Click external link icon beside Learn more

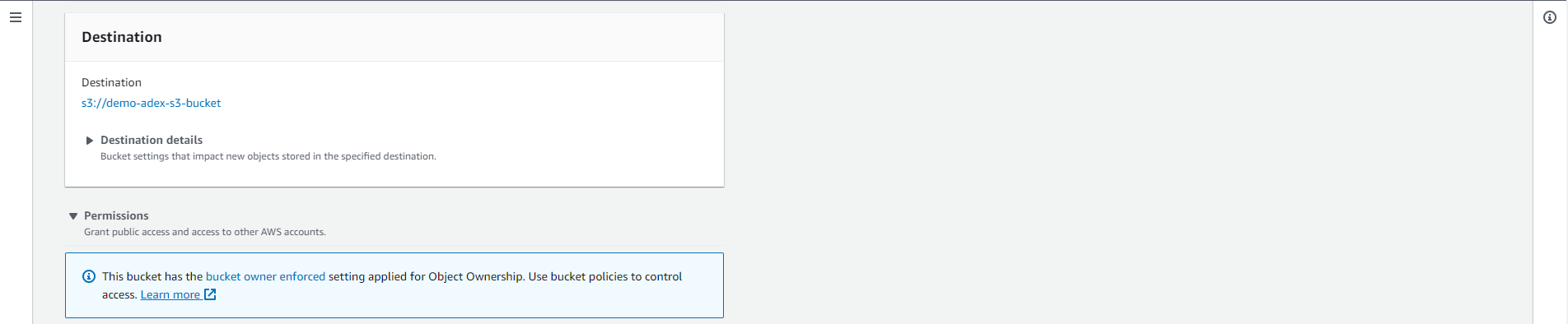click(210, 294)
